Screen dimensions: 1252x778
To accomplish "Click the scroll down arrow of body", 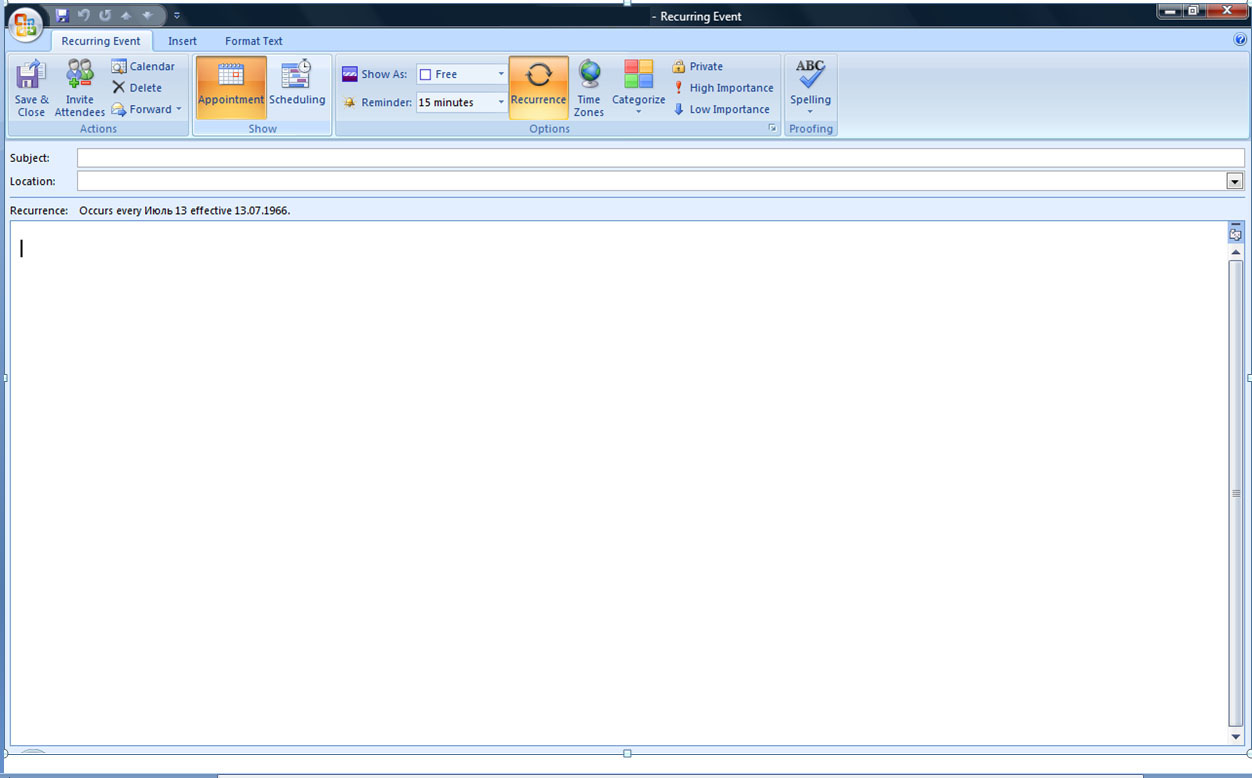I will pyautogui.click(x=1236, y=737).
